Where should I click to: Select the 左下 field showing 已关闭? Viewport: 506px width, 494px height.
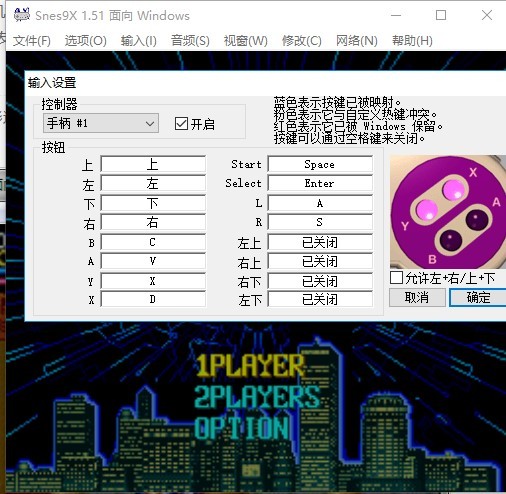pos(320,299)
